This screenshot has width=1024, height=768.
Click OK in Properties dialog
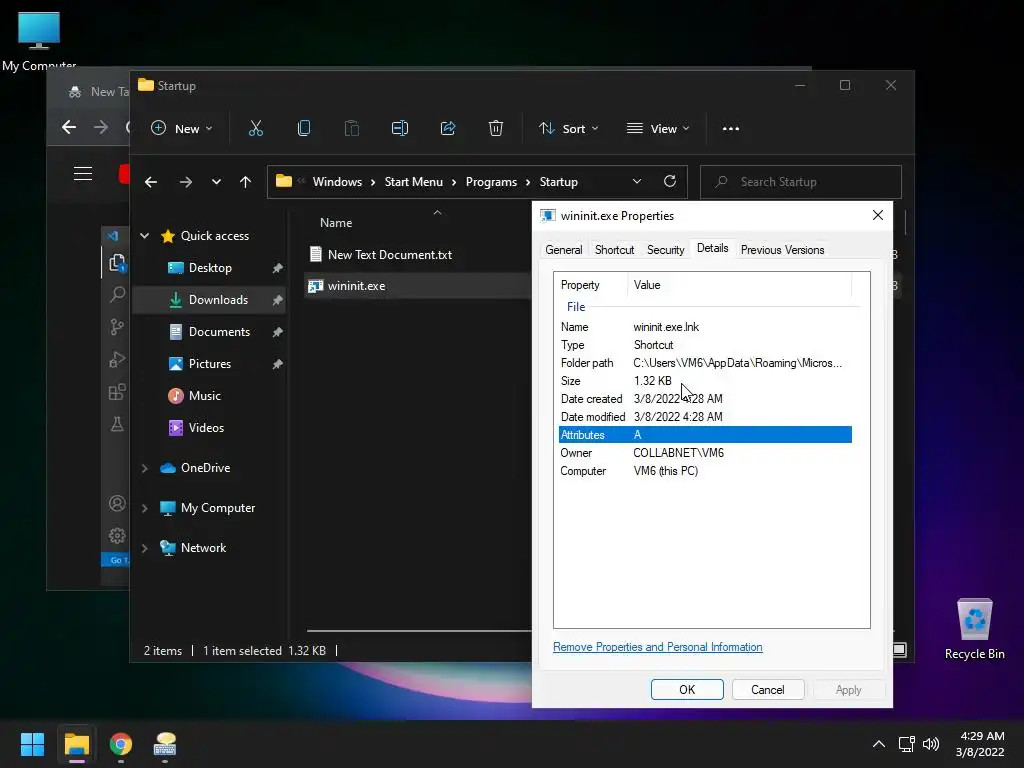pyautogui.click(x=687, y=690)
